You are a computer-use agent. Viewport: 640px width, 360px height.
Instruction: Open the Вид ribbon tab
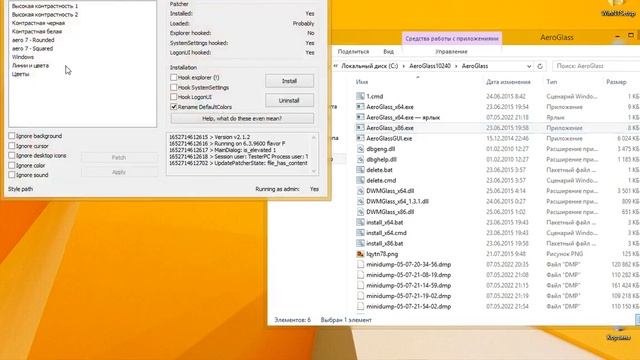coord(389,51)
